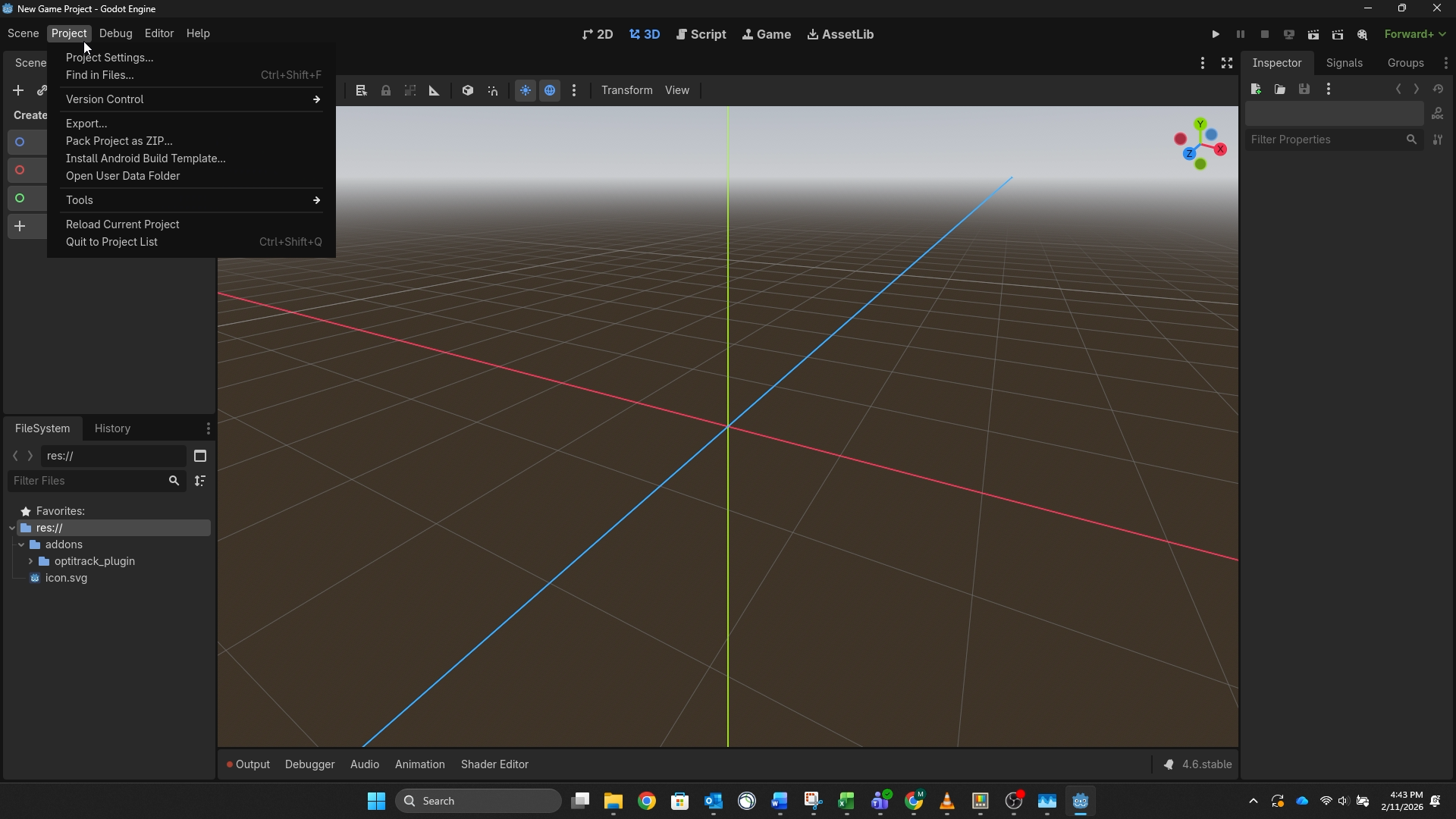
Task: Expand the optitrack_plugin folder
Action: point(32,561)
